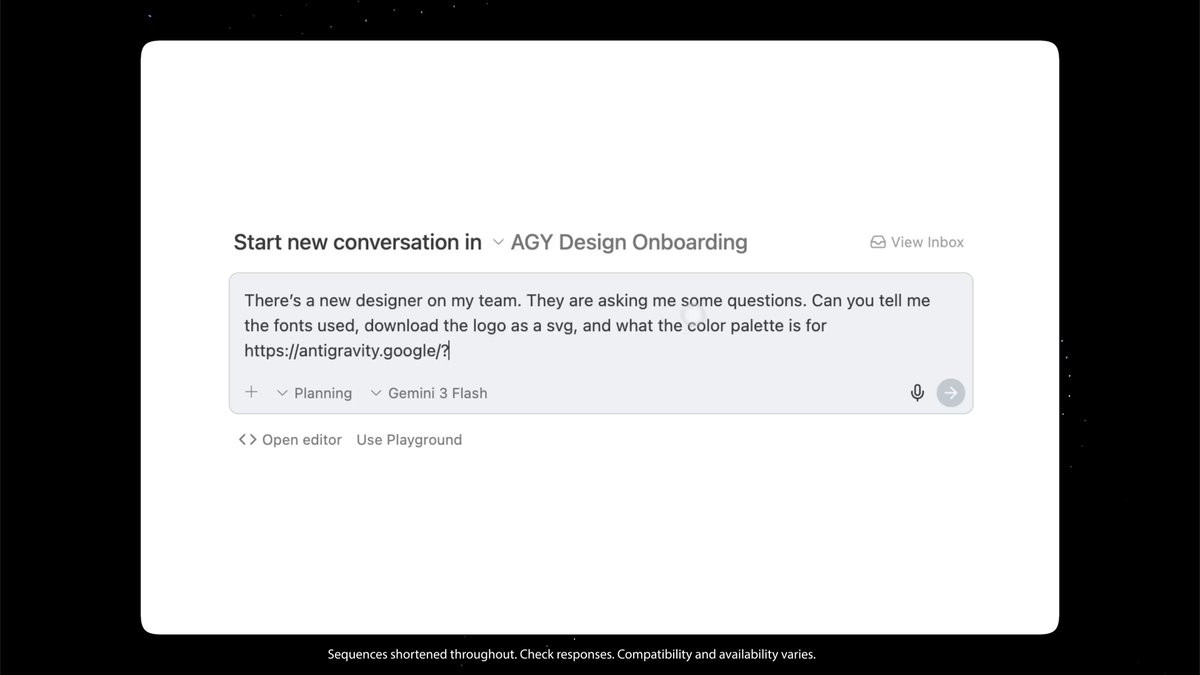Expand the chevron next to Planning
Screen dimensions: 1200x675
(282, 393)
